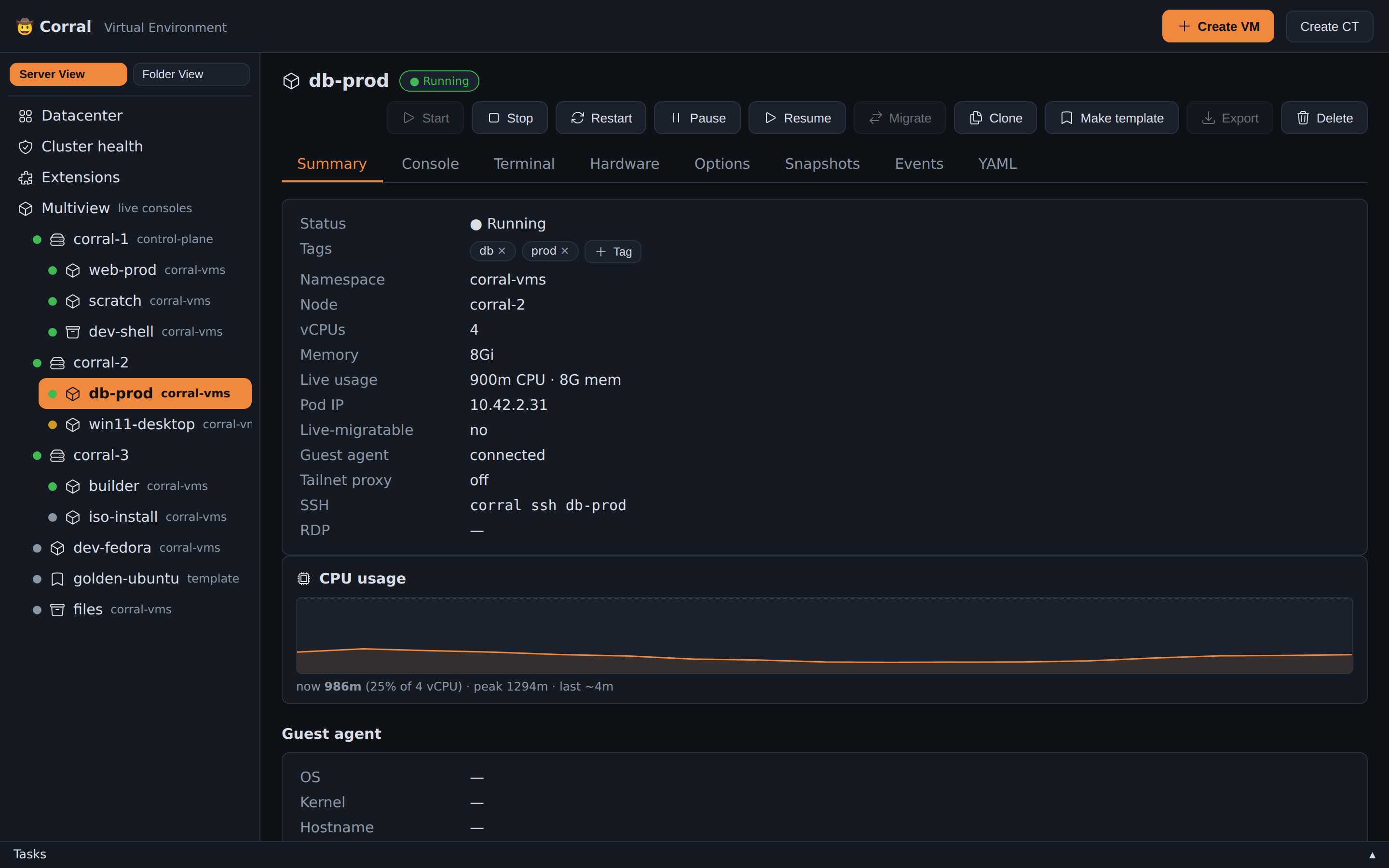Delete the db-prod VM

pyautogui.click(x=1324, y=118)
